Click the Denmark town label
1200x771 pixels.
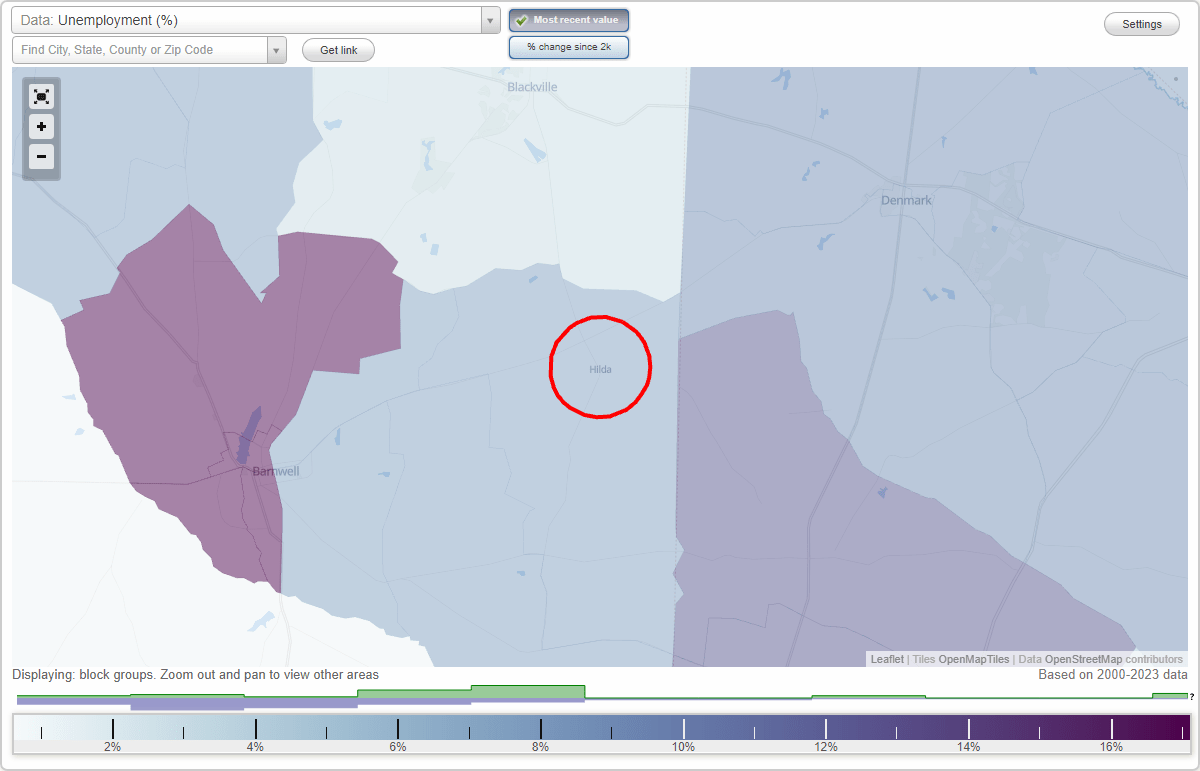pos(906,200)
